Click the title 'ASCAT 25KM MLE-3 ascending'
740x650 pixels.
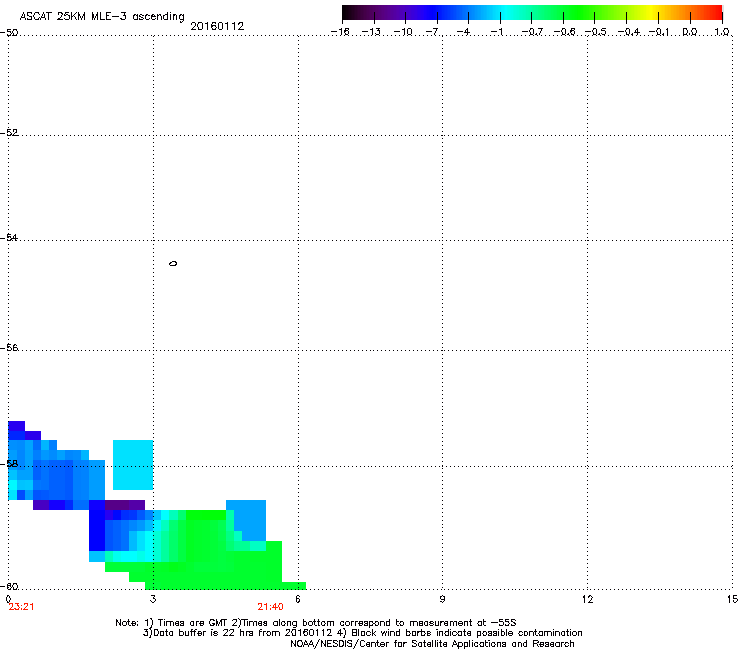102,17
